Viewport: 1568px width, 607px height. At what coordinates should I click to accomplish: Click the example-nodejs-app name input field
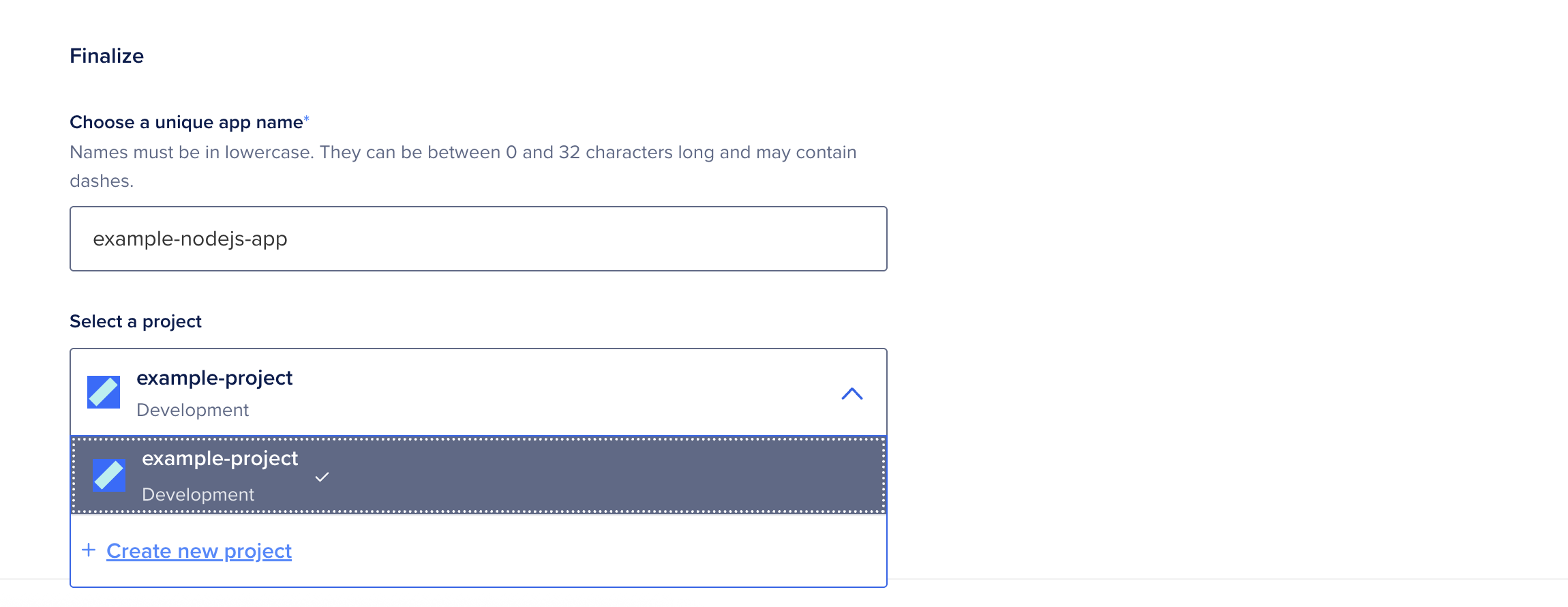477,239
